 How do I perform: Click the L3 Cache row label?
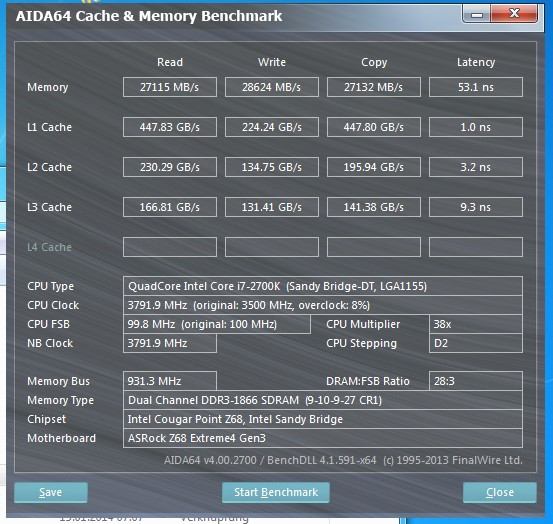click(49, 207)
